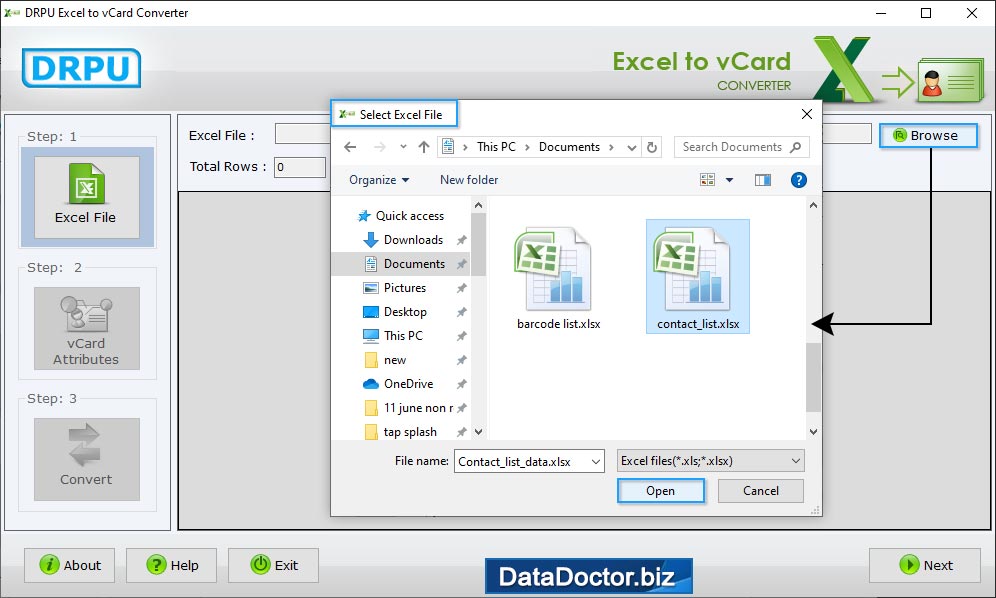This screenshot has height=598, width=996.
Task: Expand the view options dropdown arrow
Action: pos(729,180)
